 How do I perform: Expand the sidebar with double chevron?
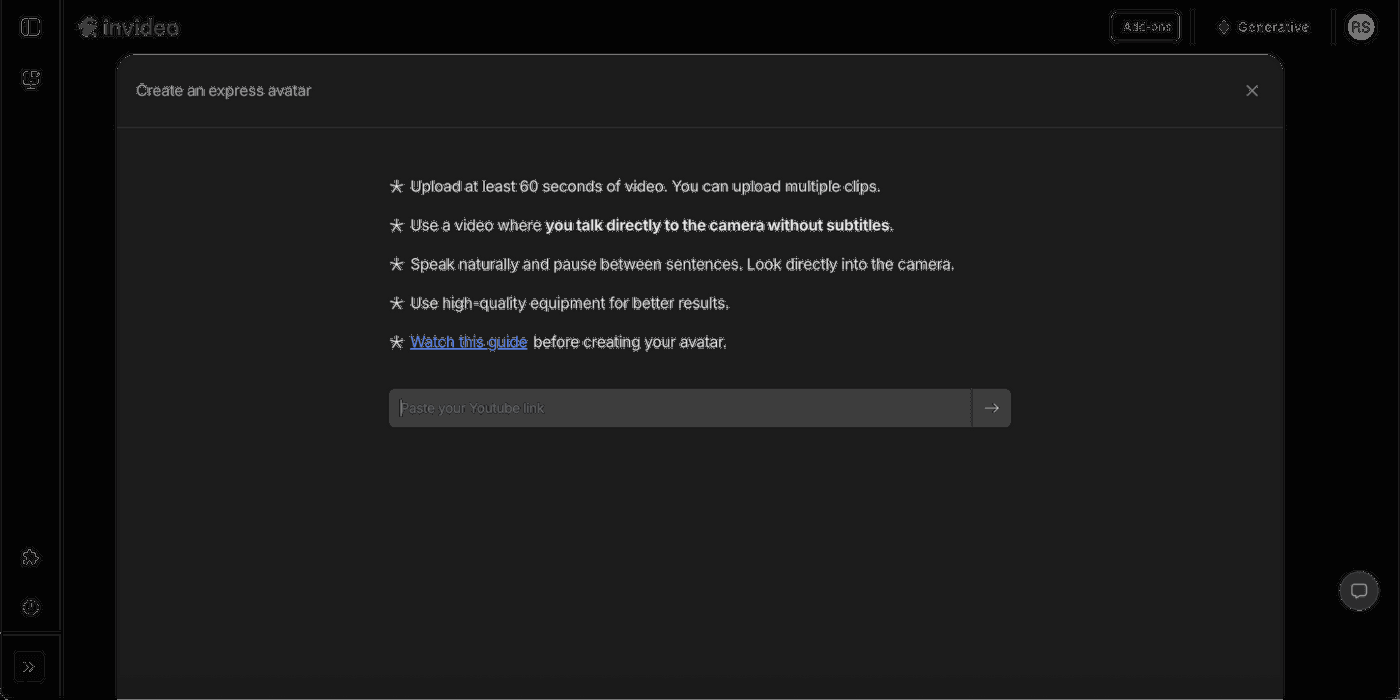[x=29, y=666]
